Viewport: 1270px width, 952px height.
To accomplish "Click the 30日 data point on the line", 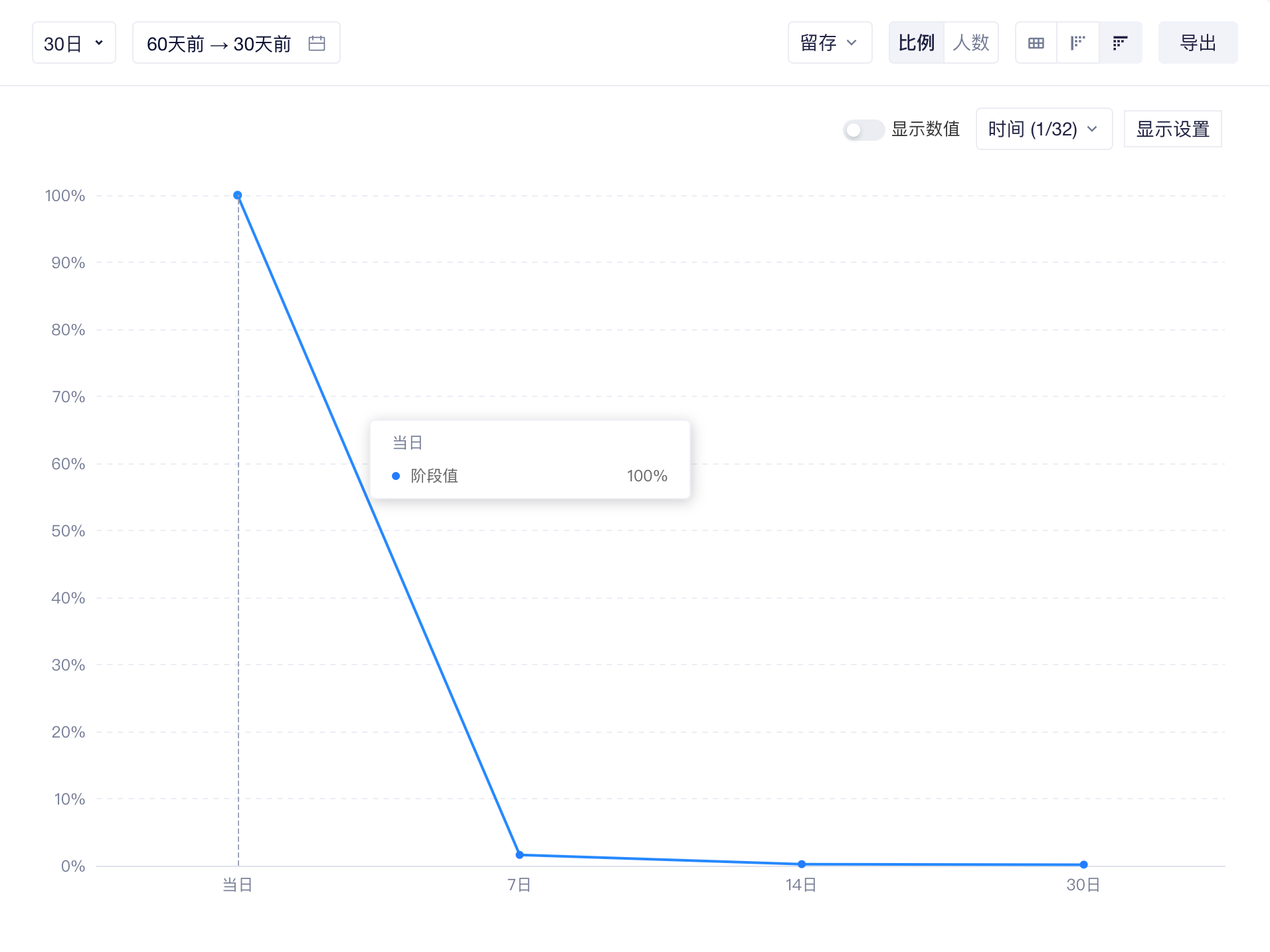I will [1083, 864].
